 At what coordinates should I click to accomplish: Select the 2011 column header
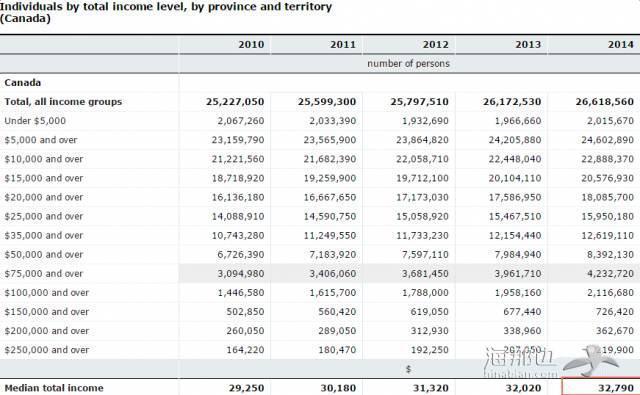click(343, 44)
